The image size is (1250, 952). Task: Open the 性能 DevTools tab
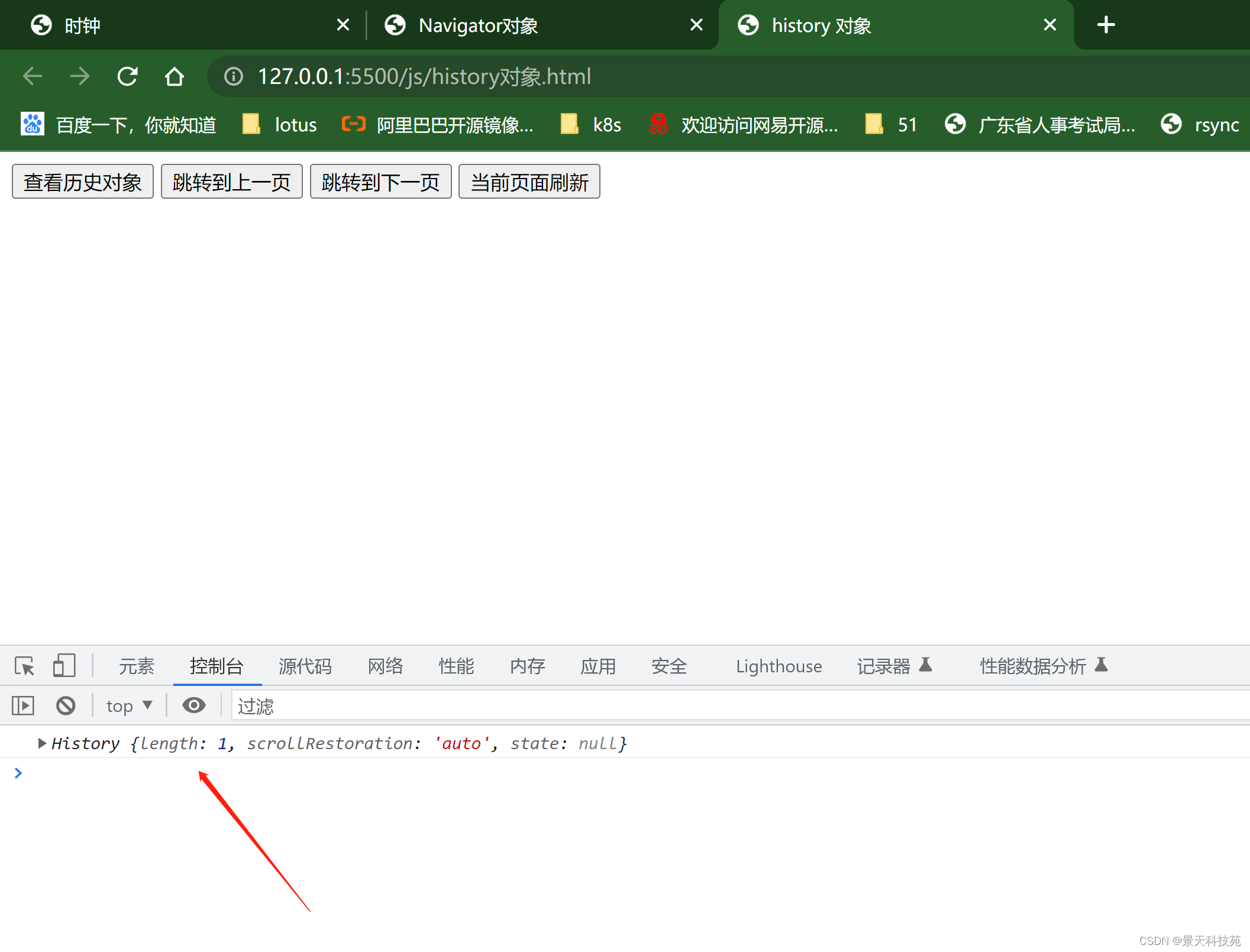457,666
